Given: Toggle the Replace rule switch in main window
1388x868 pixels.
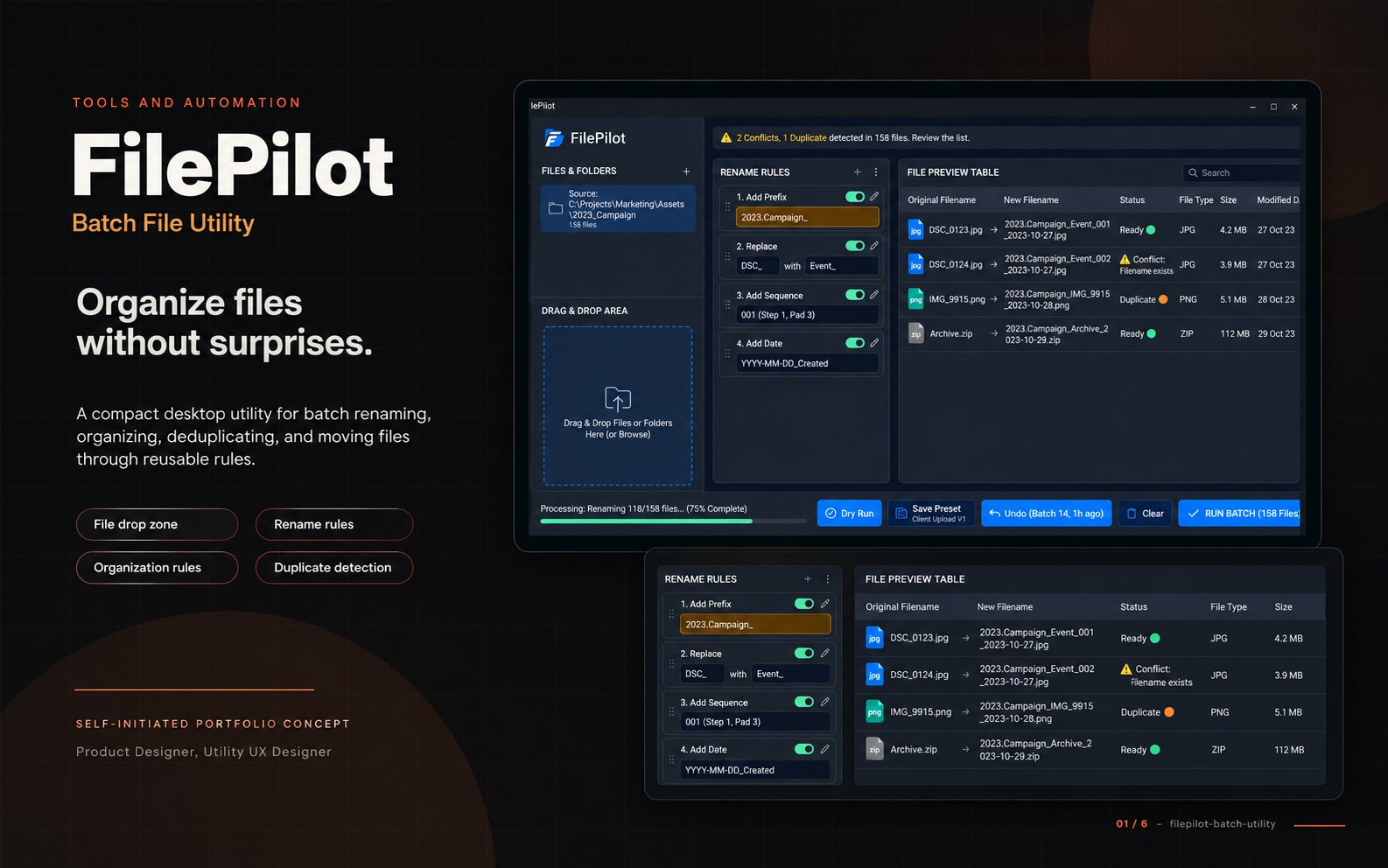Looking at the screenshot, I should point(855,246).
